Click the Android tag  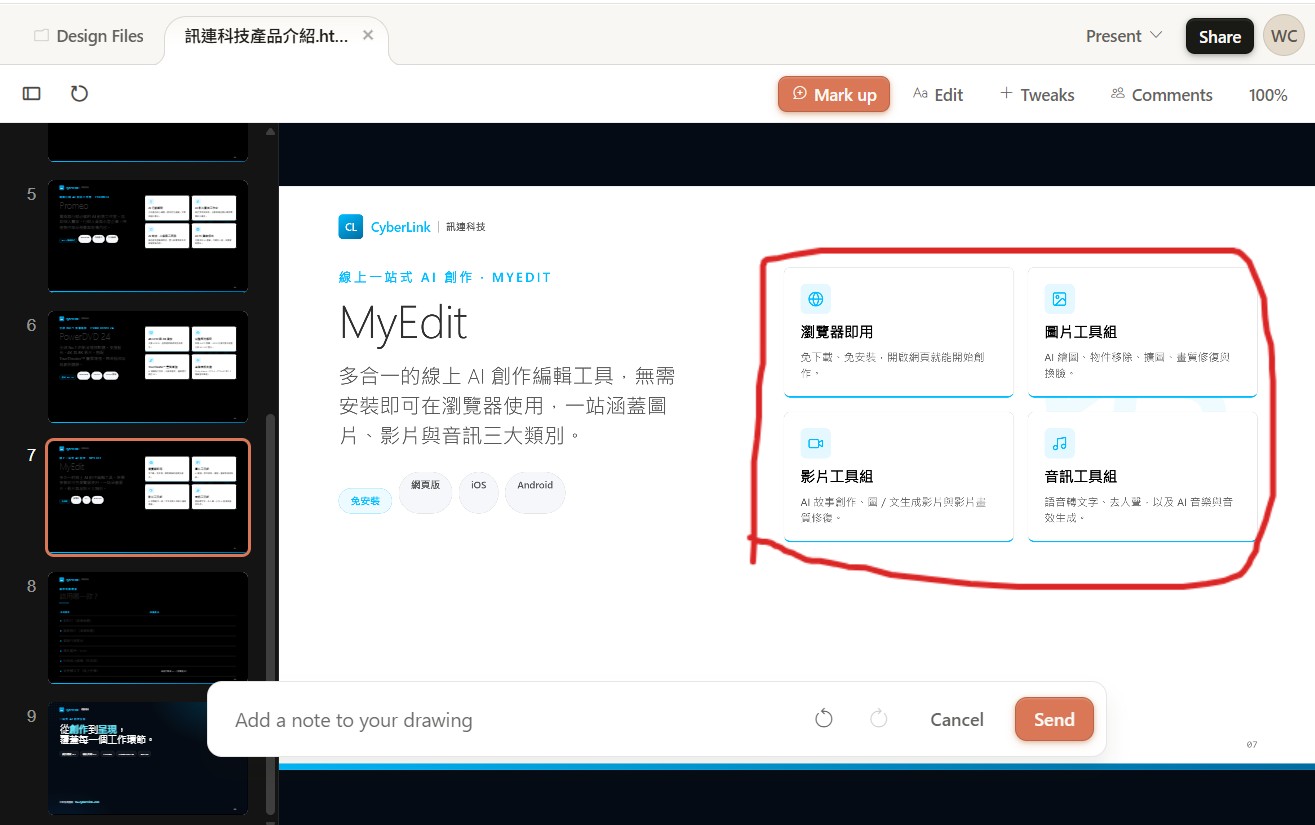pyautogui.click(x=535, y=492)
